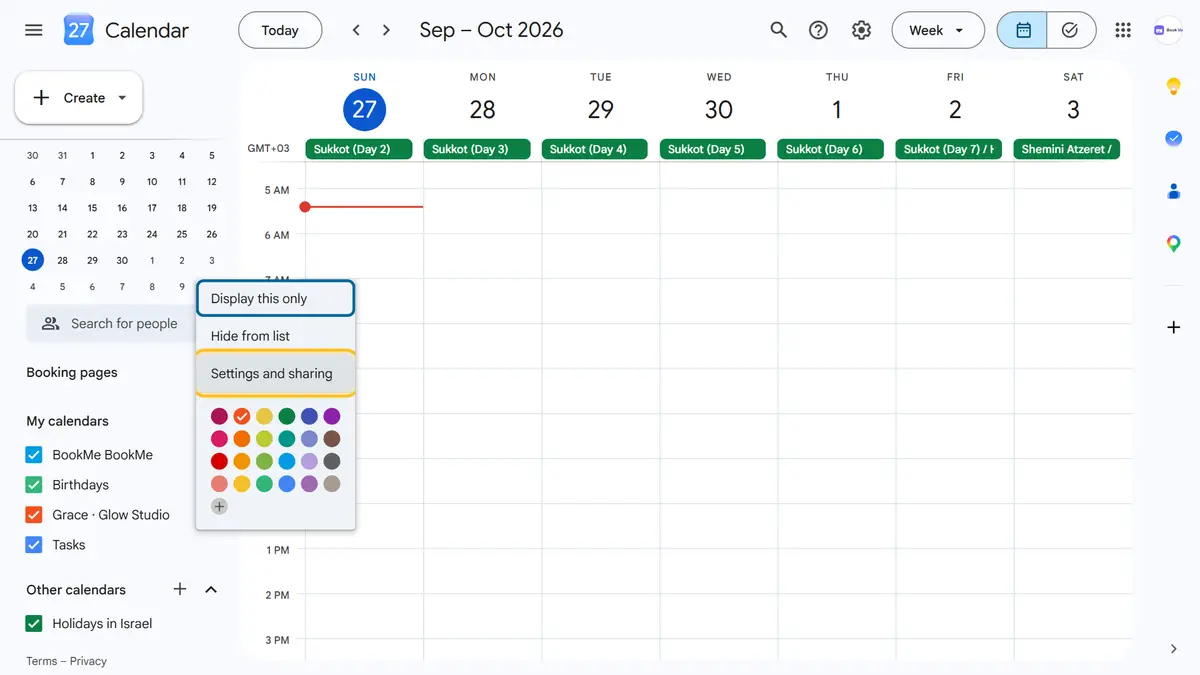Click the Booking pages heading
The image size is (1200, 675).
72,372
